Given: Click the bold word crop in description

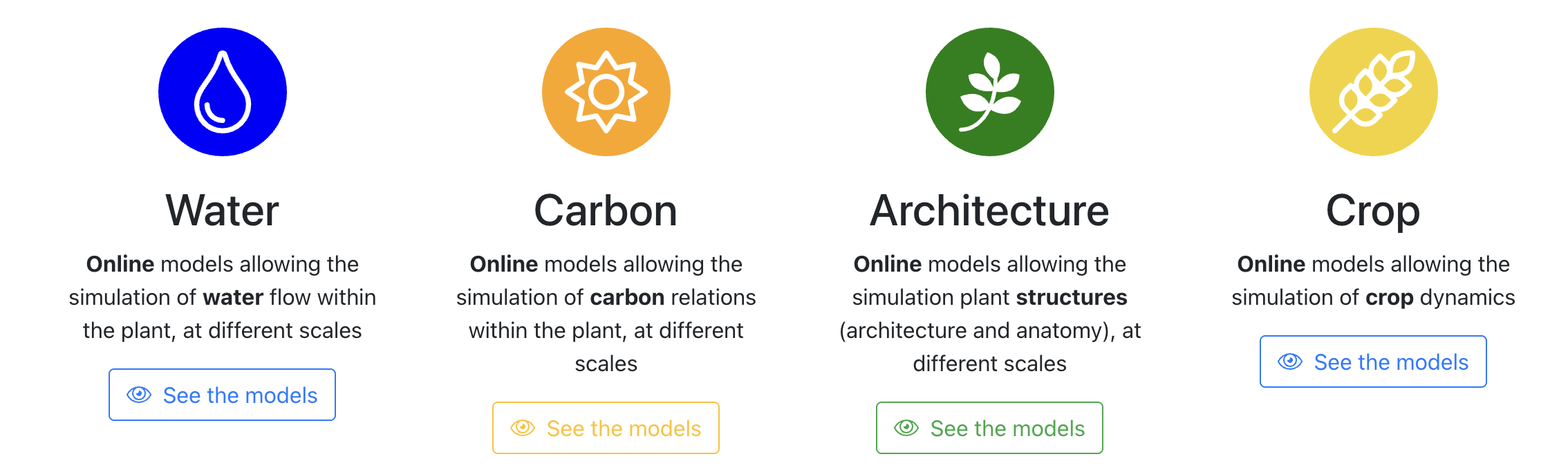Looking at the screenshot, I should pos(1390,298).
